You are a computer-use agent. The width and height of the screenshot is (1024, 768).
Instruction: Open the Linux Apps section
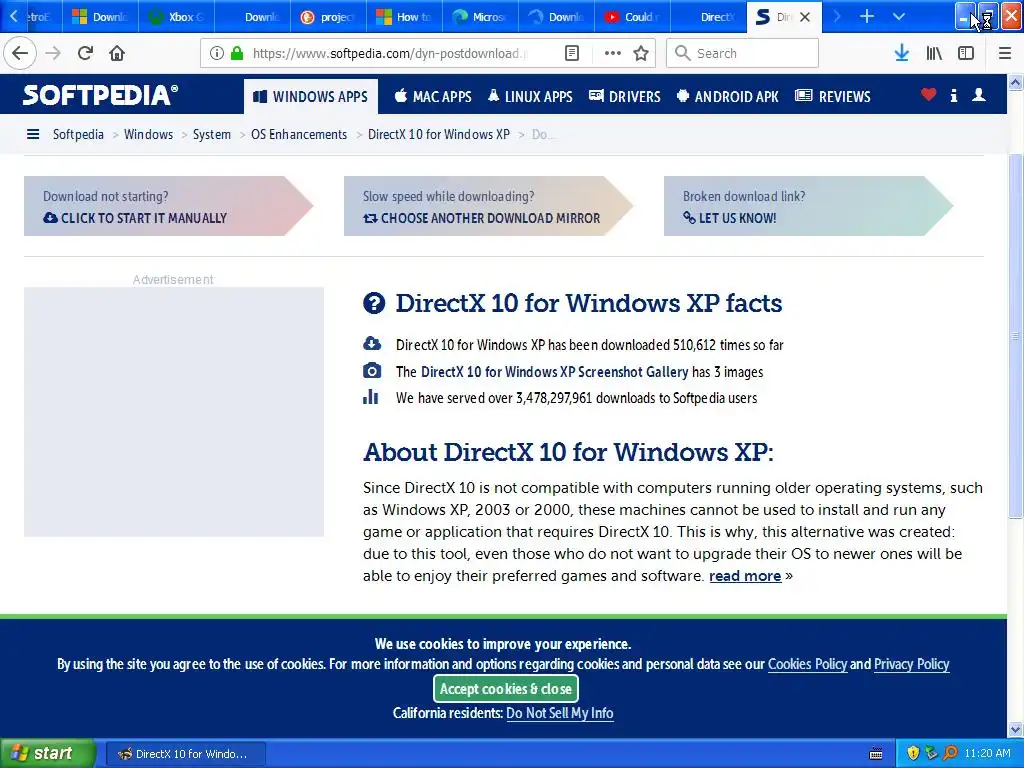click(530, 97)
